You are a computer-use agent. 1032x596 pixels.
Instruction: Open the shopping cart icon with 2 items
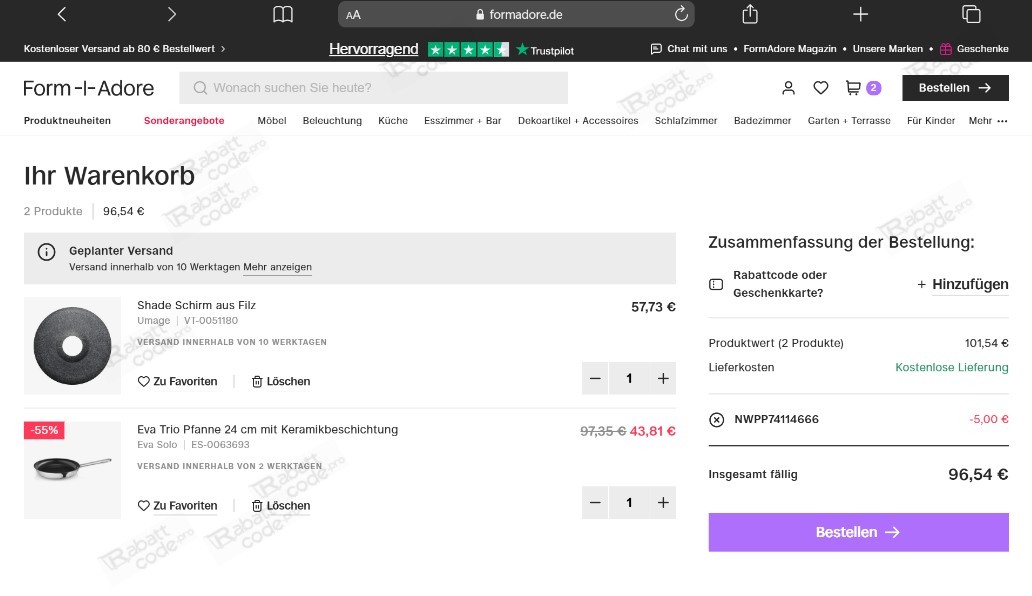[863, 87]
